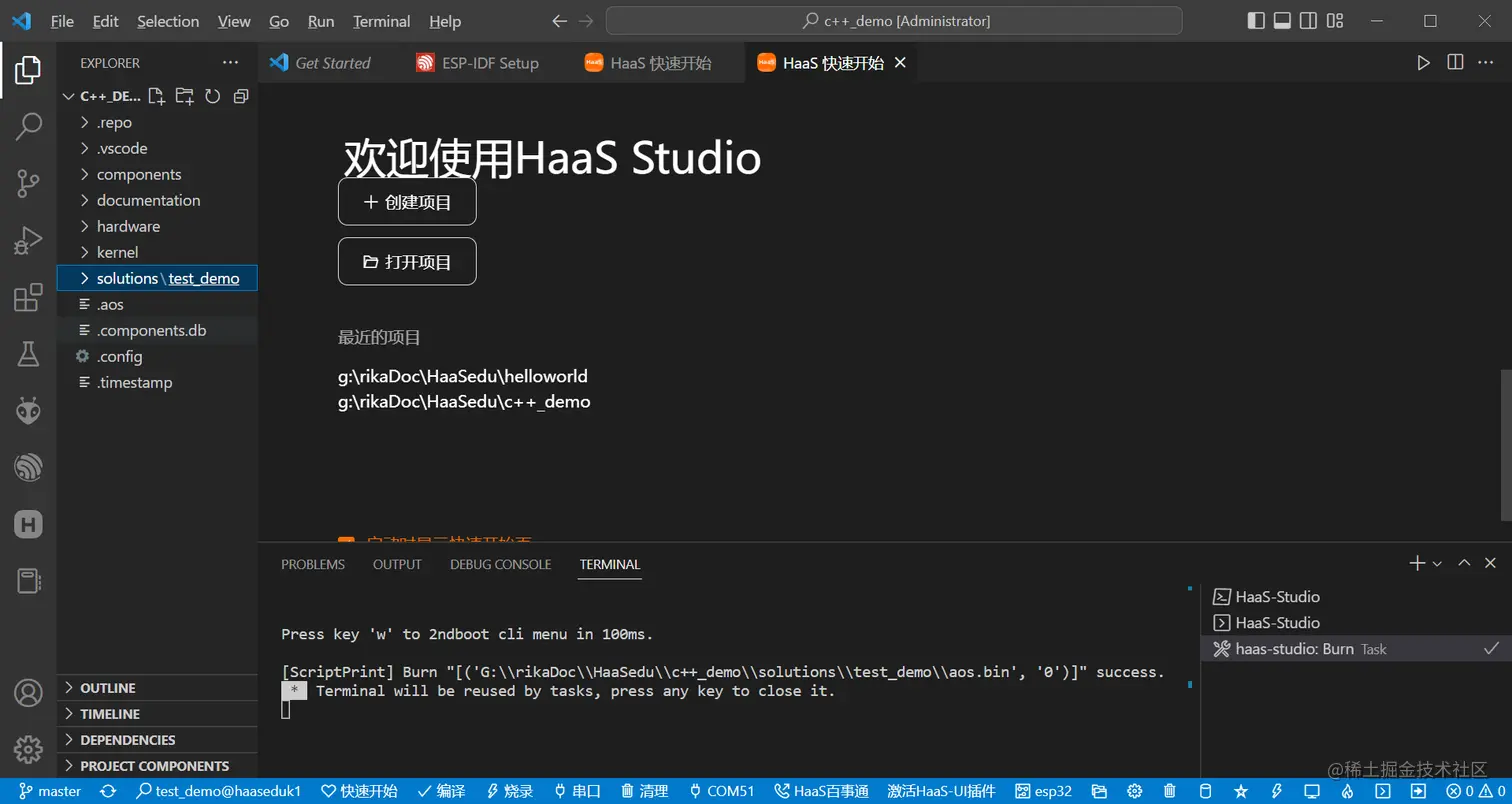Viewport: 1512px width, 804px height.
Task: Open 快速开始 from status bar
Action: click(359, 791)
